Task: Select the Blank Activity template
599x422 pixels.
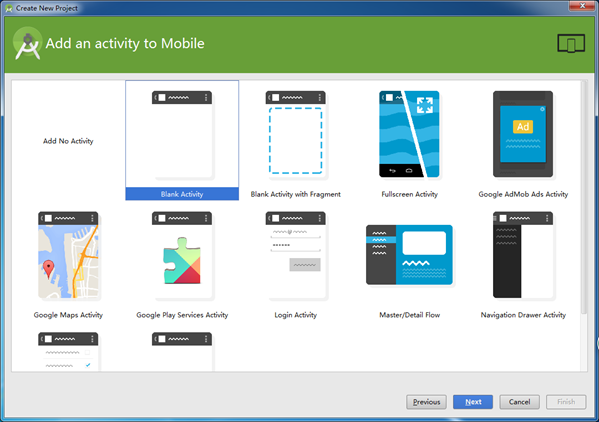Action: [182, 140]
